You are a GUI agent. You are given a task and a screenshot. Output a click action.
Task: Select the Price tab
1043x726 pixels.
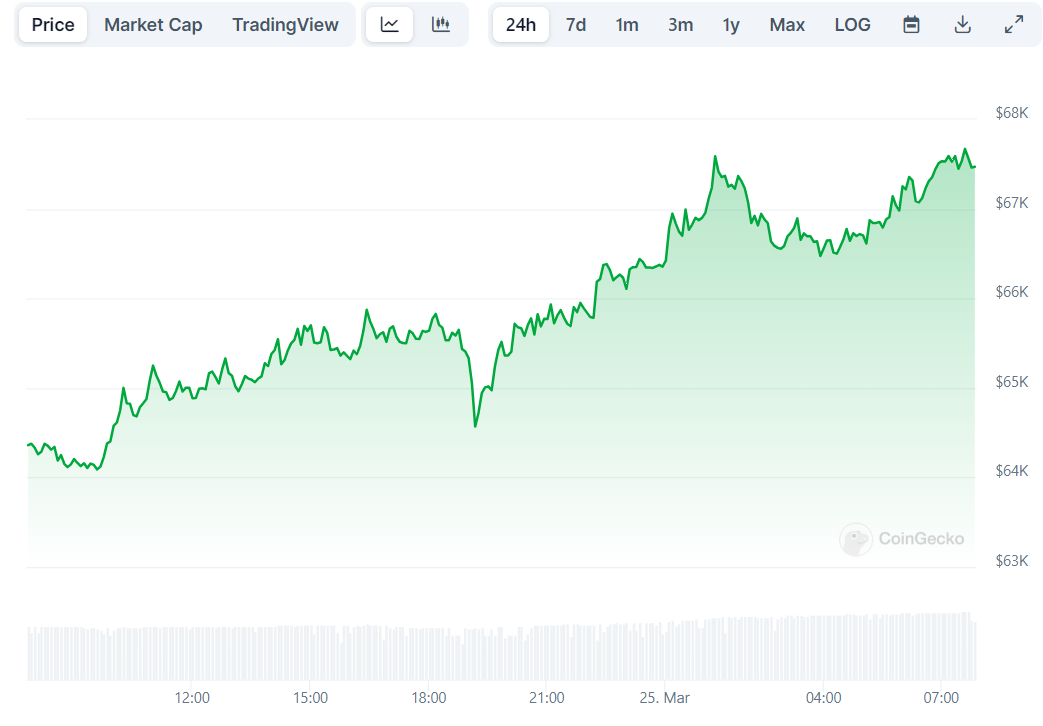(x=53, y=25)
